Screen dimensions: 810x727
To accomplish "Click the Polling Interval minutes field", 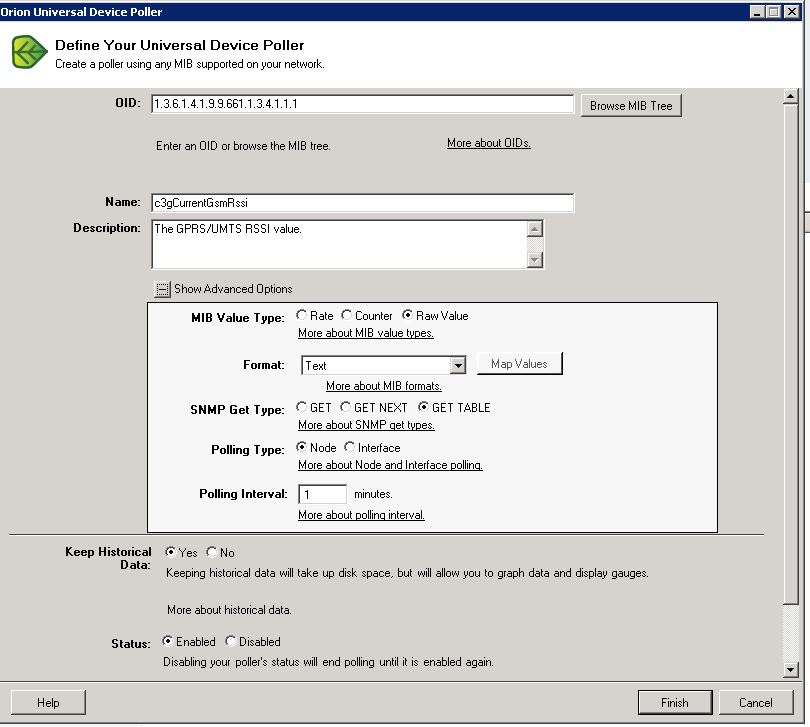I will tap(322, 494).
